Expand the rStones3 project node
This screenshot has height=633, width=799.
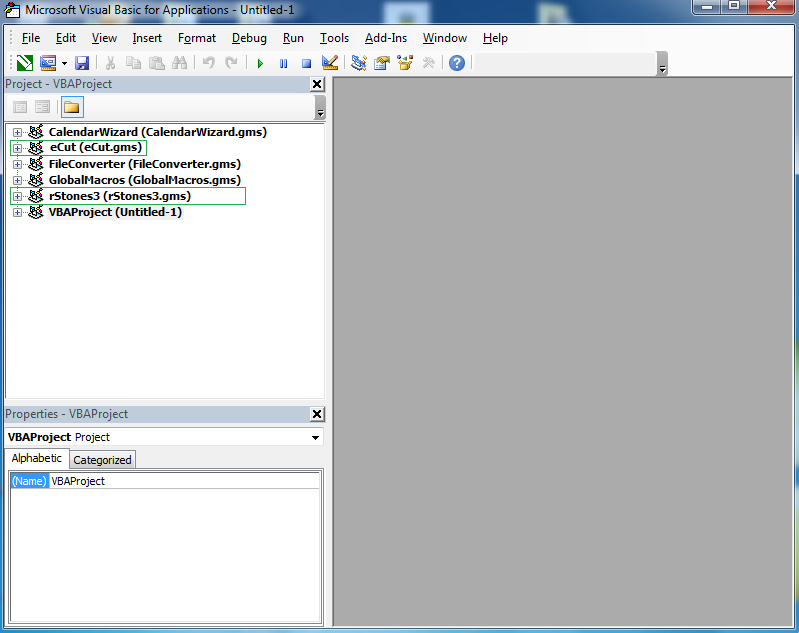click(17, 197)
